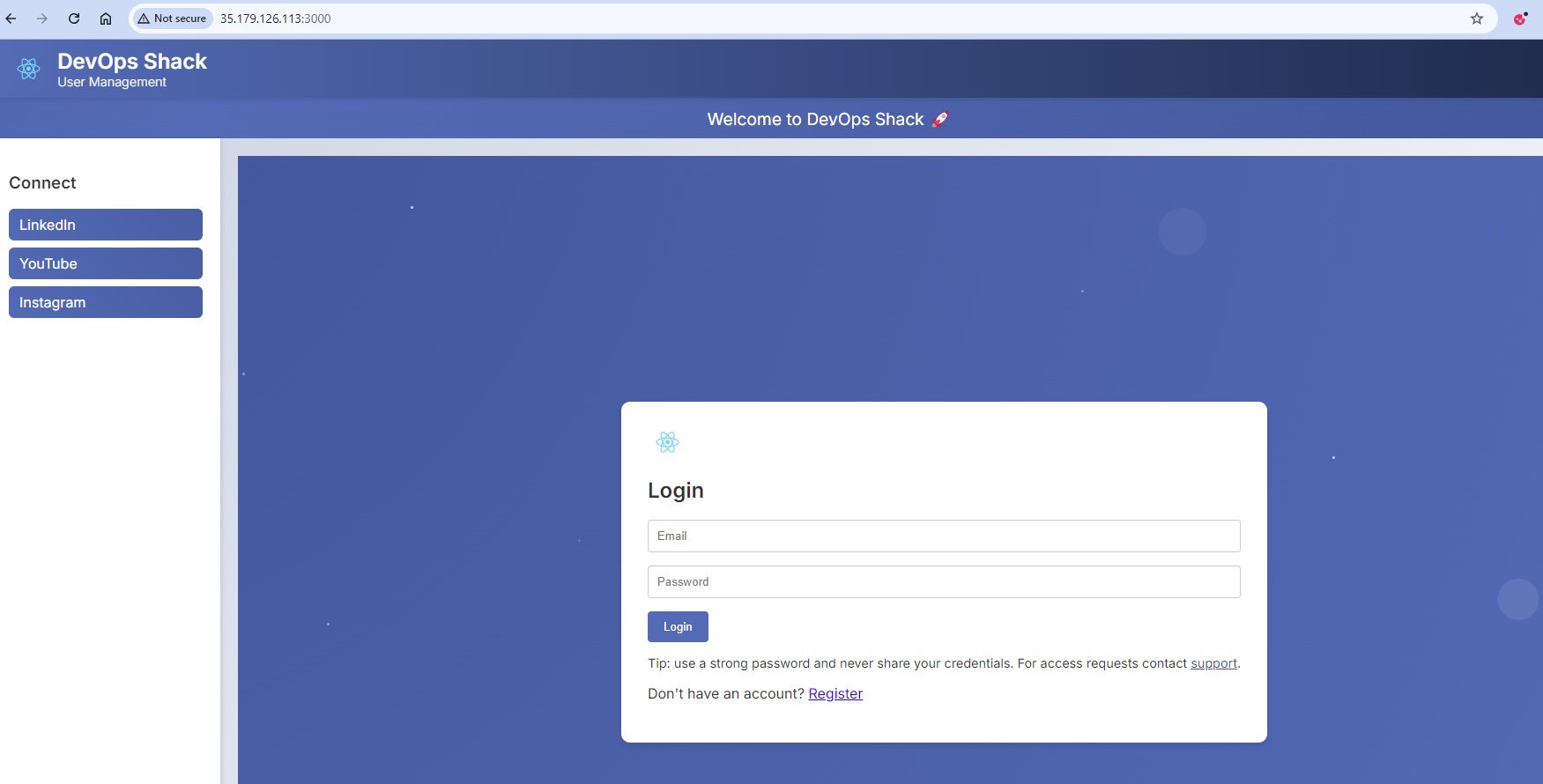This screenshot has height=784, width=1543.
Task: Open the LinkedIn connect button
Action: (x=106, y=225)
